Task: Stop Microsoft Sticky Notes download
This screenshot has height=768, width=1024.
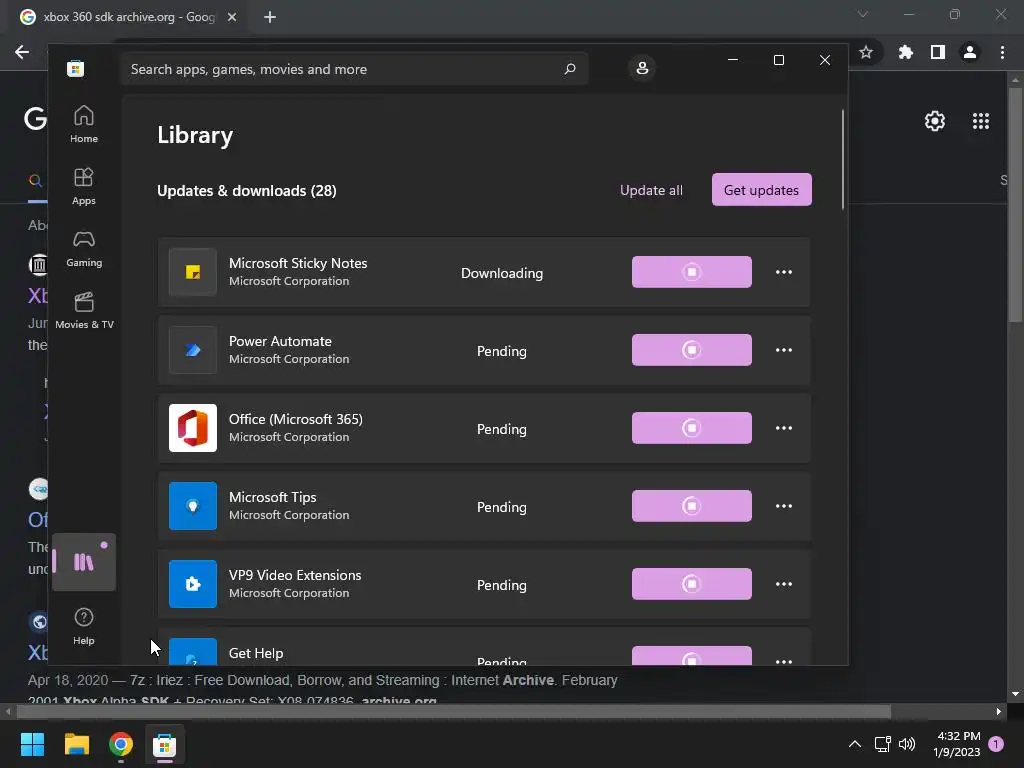Action: point(692,272)
